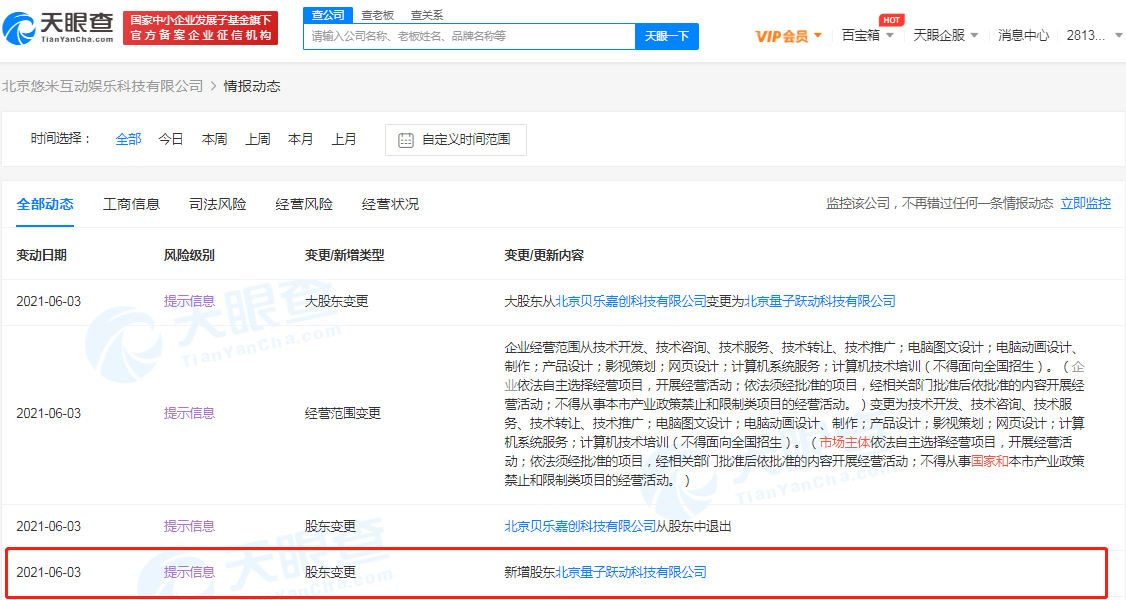Filter time by 今日
Image resolution: width=1126 pixels, height=600 pixels.
171,139
